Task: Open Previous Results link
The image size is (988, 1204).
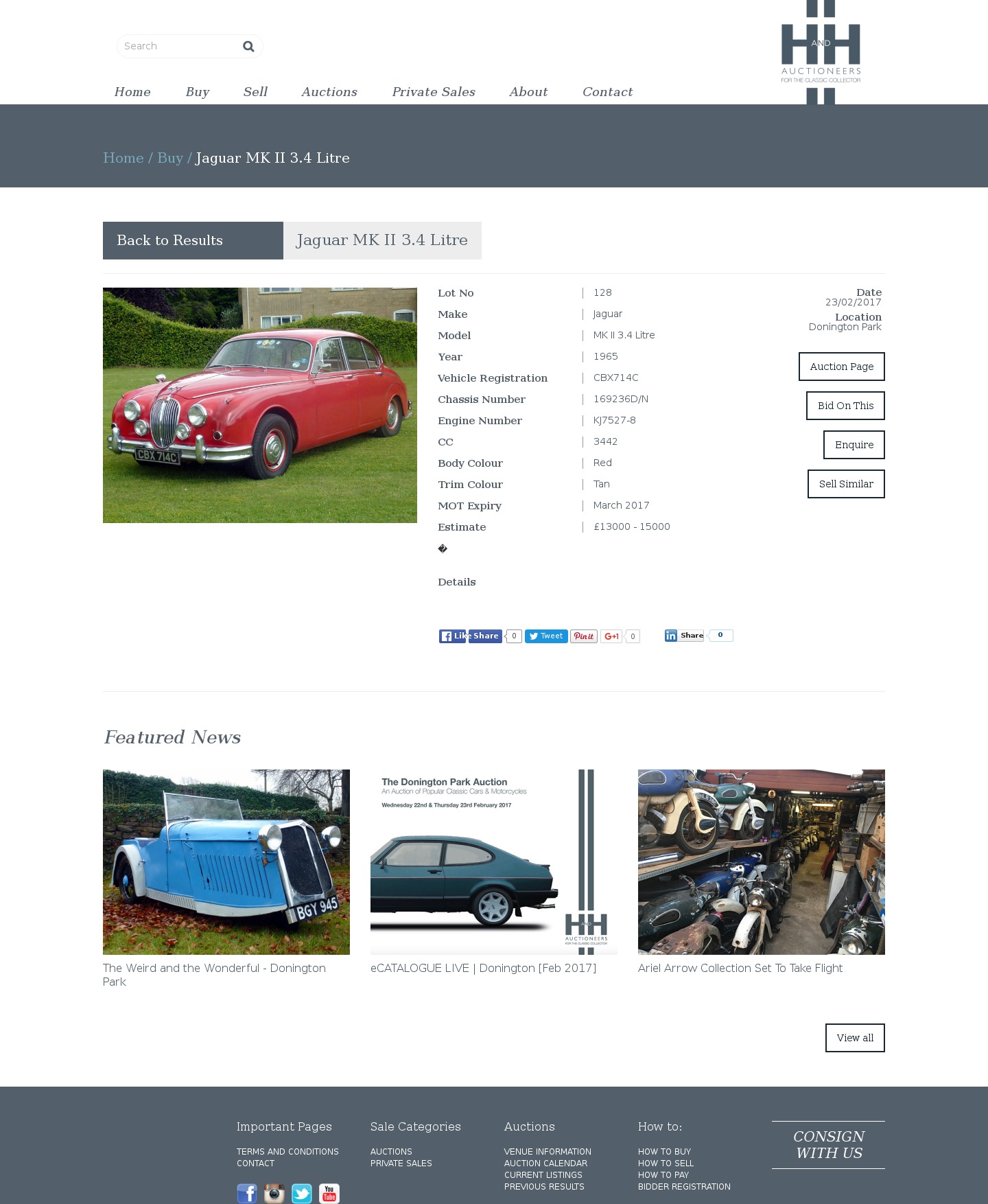Action: (544, 1187)
